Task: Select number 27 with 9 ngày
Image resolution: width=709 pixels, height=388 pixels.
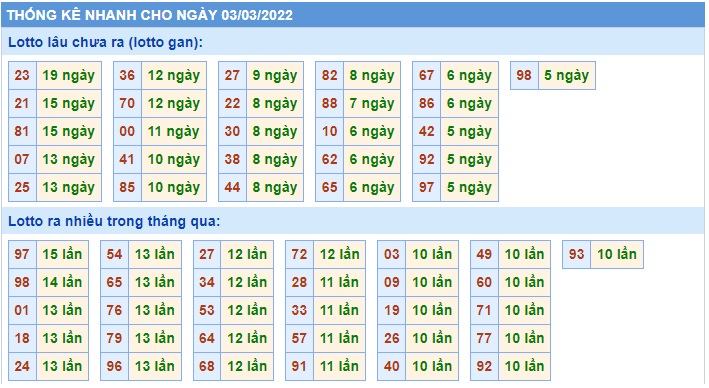Action: point(232,75)
